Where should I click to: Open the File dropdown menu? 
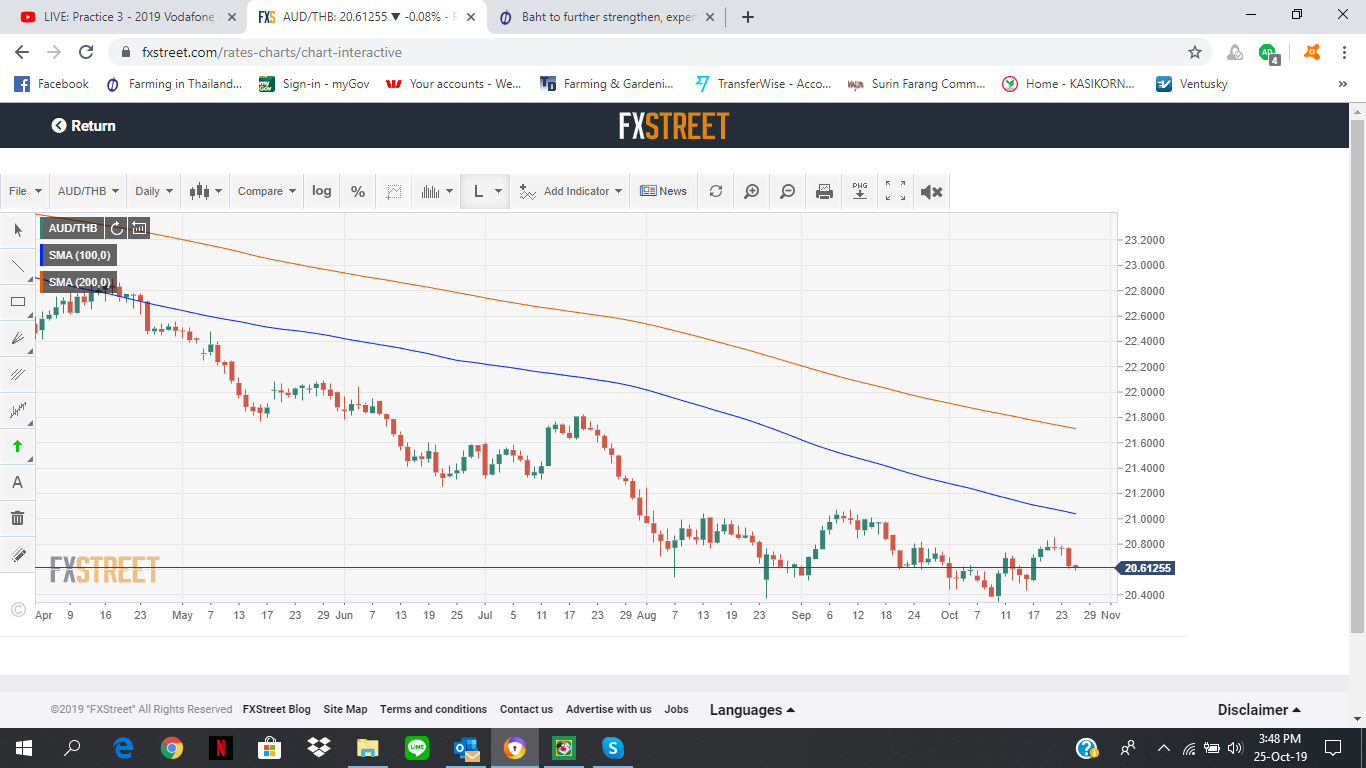pos(25,191)
